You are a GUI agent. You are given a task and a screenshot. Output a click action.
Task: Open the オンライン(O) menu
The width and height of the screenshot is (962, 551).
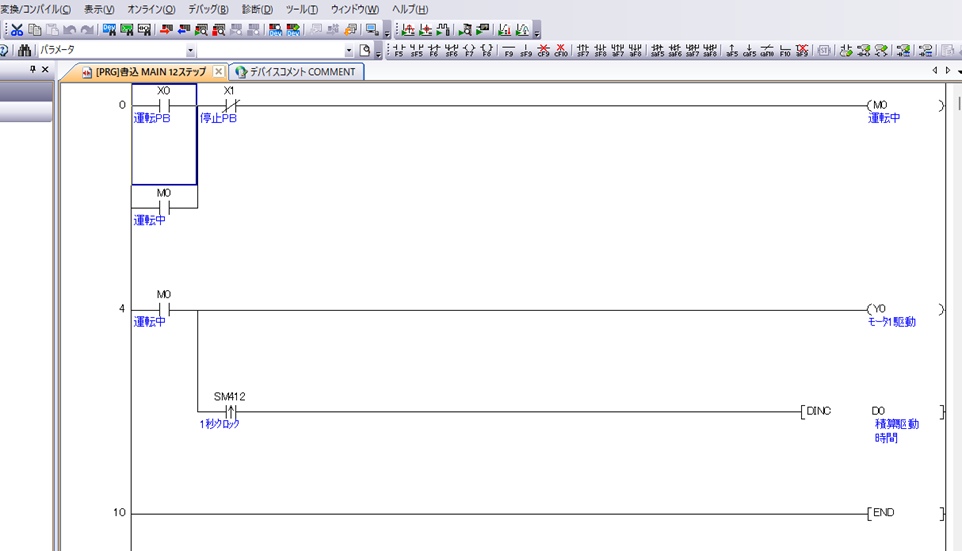click(x=151, y=9)
